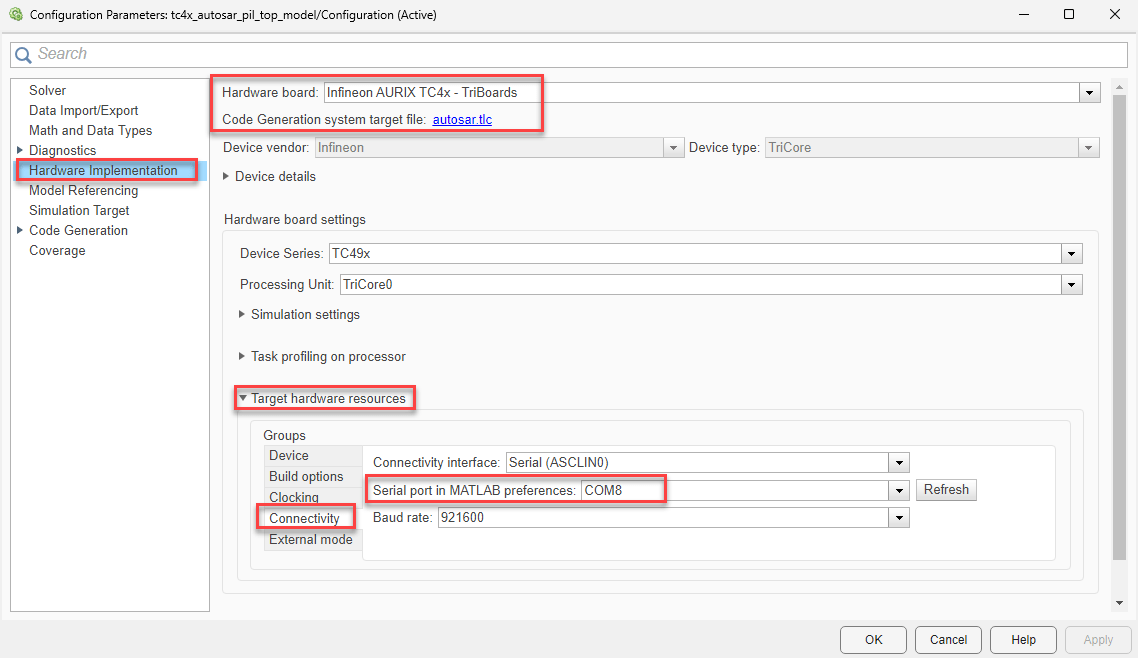1138x658 pixels.
Task: Click the vertical scrollbar down arrow
Action: pyautogui.click(x=1119, y=603)
